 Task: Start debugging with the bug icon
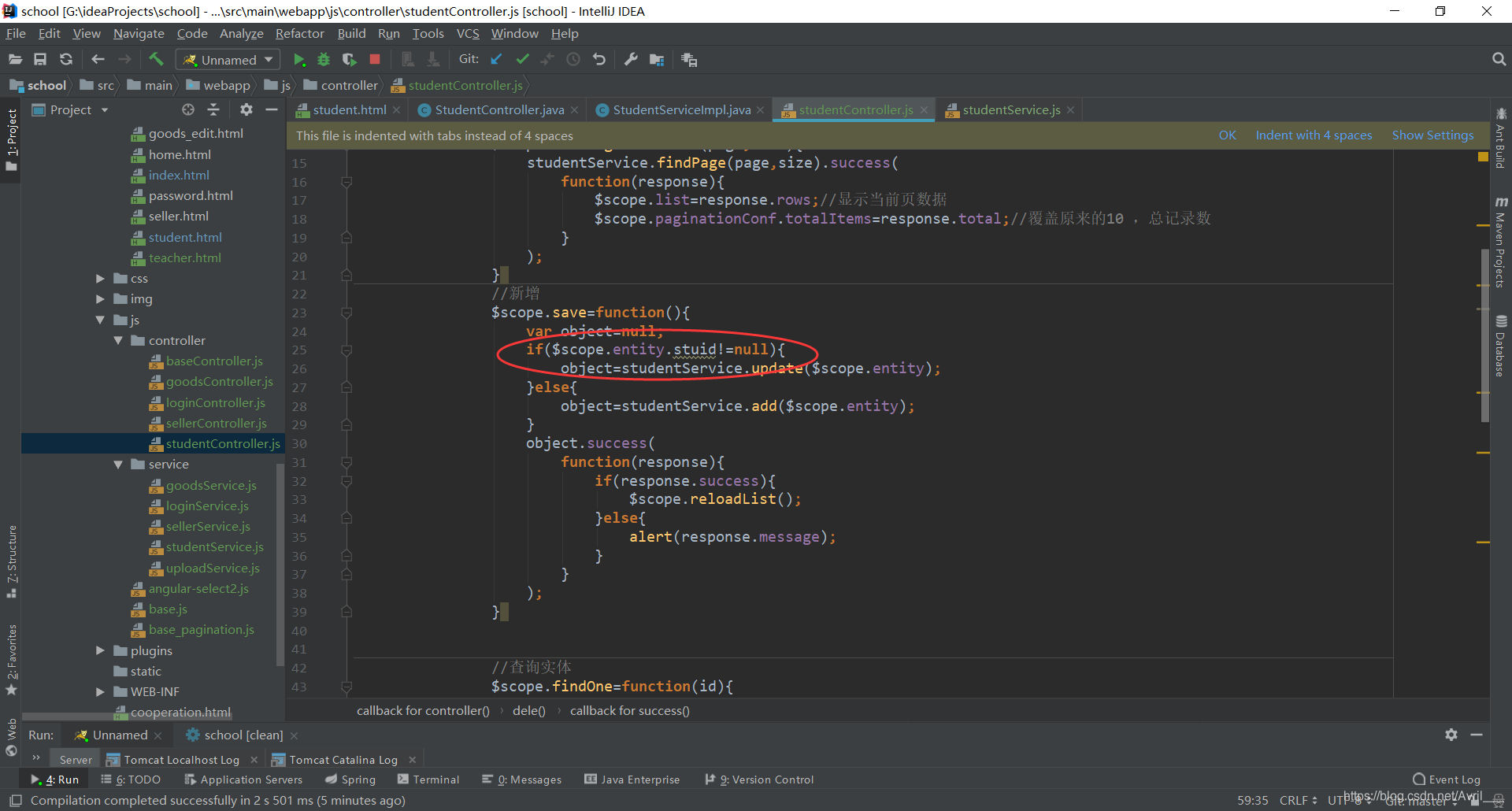coord(324,59)
